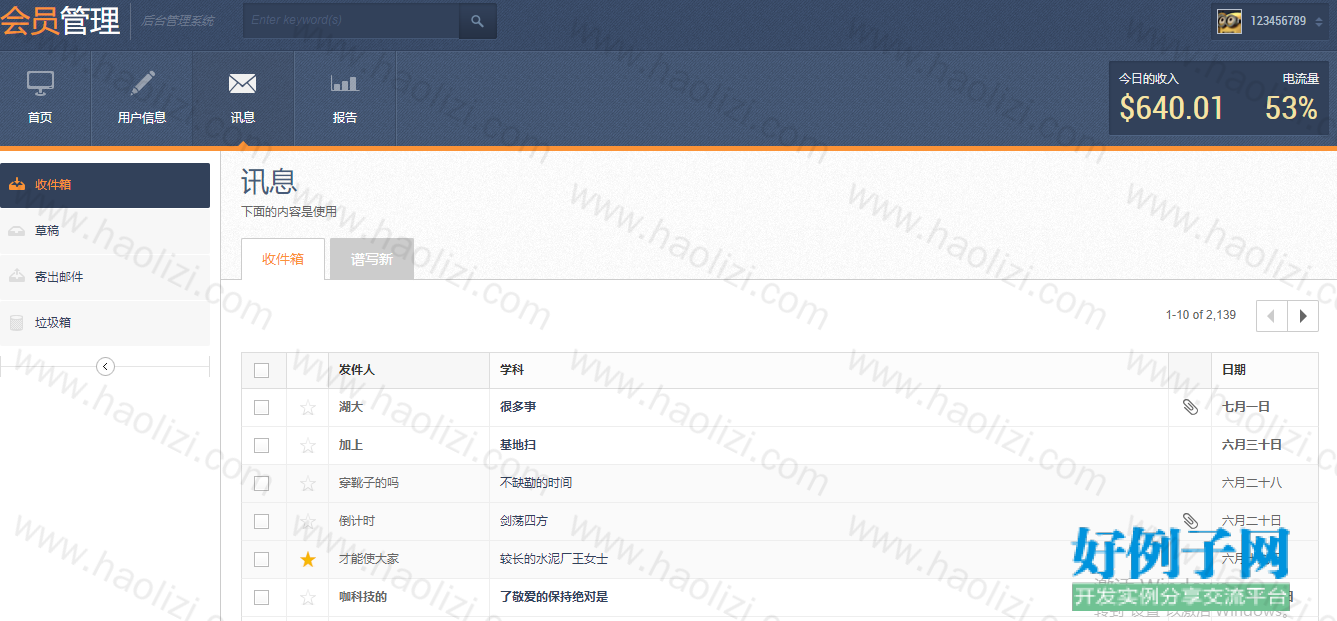The height and width of the screenshot is (621, 1337).
Task: Click the 电流量 53% stat
Action: [1292, 98]
